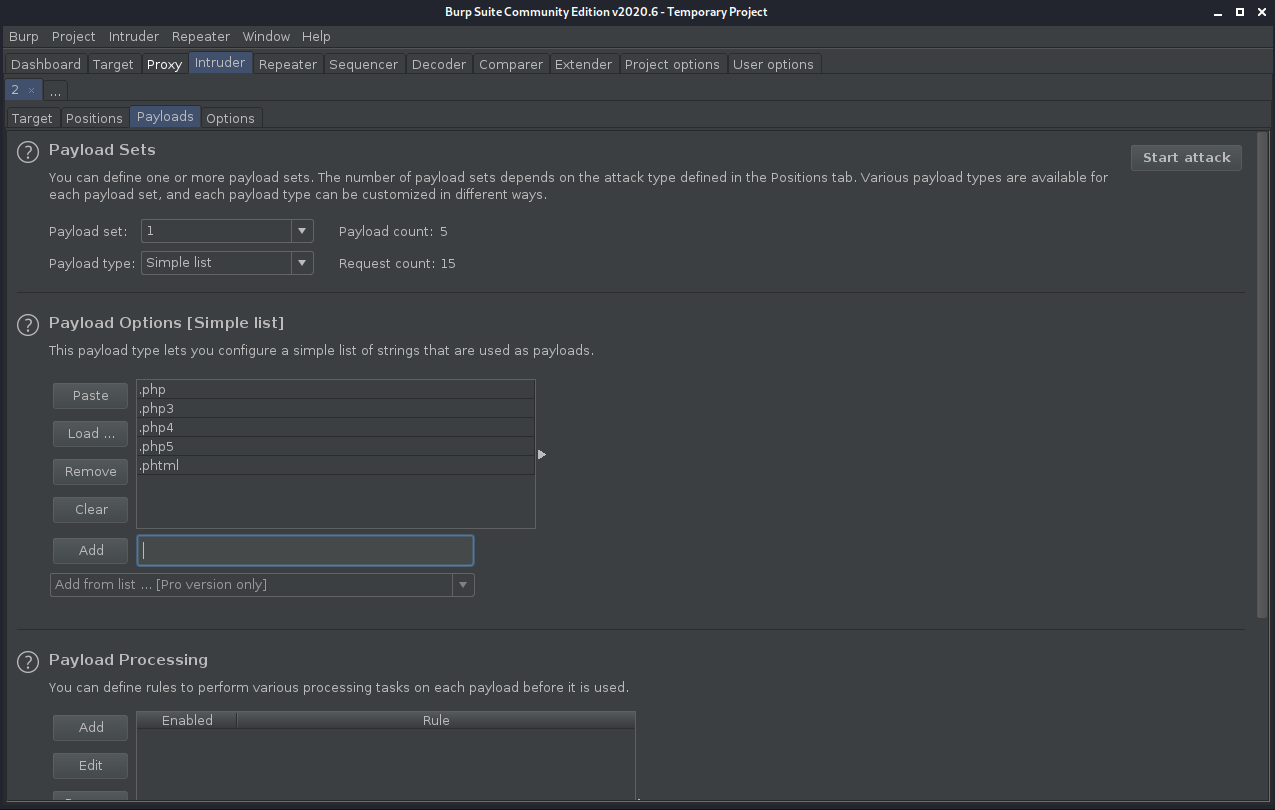Switch to the Positions tab
The height and width of the screenshot is (810, 1275).
click(x=94, y=118)
